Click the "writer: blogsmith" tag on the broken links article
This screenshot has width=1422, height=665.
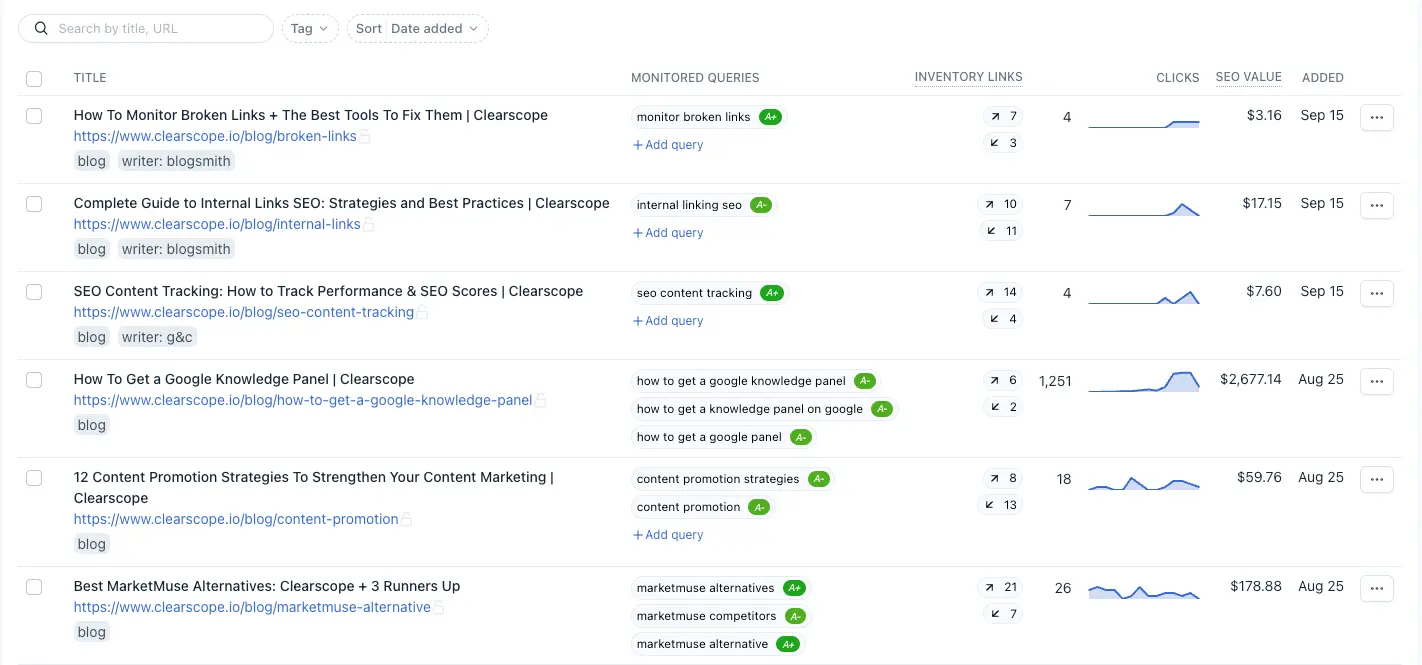(176, 161)
